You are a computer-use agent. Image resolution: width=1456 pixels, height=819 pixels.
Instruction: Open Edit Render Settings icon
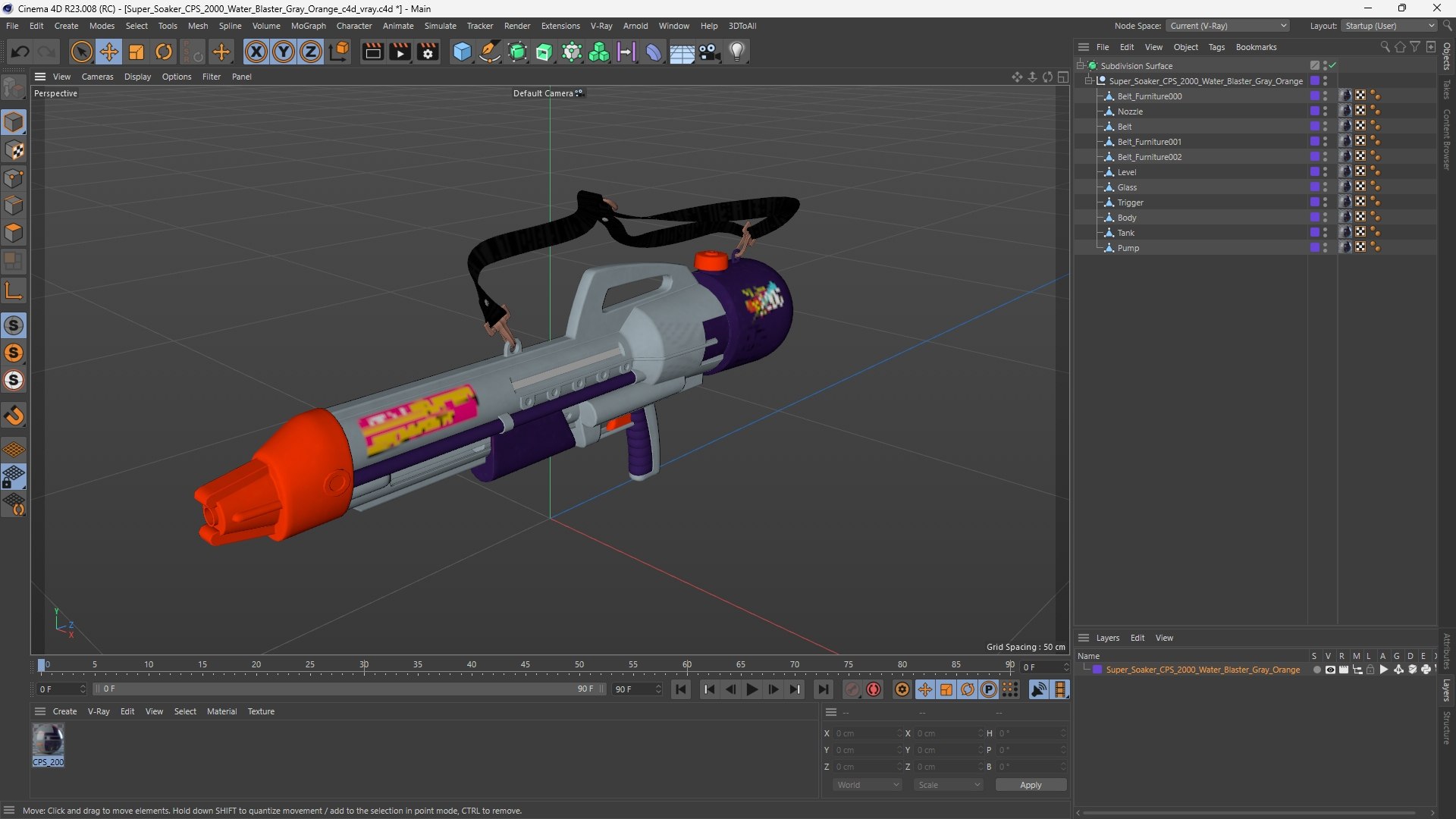pos(428,52)
